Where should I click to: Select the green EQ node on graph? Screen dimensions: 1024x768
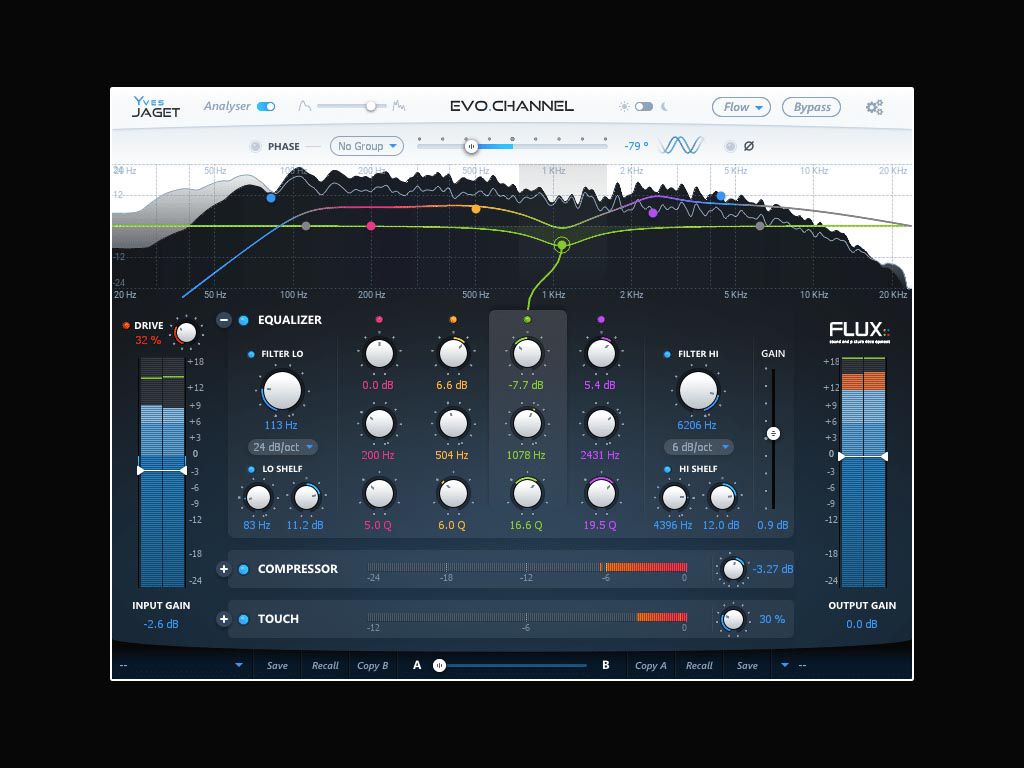561,245
